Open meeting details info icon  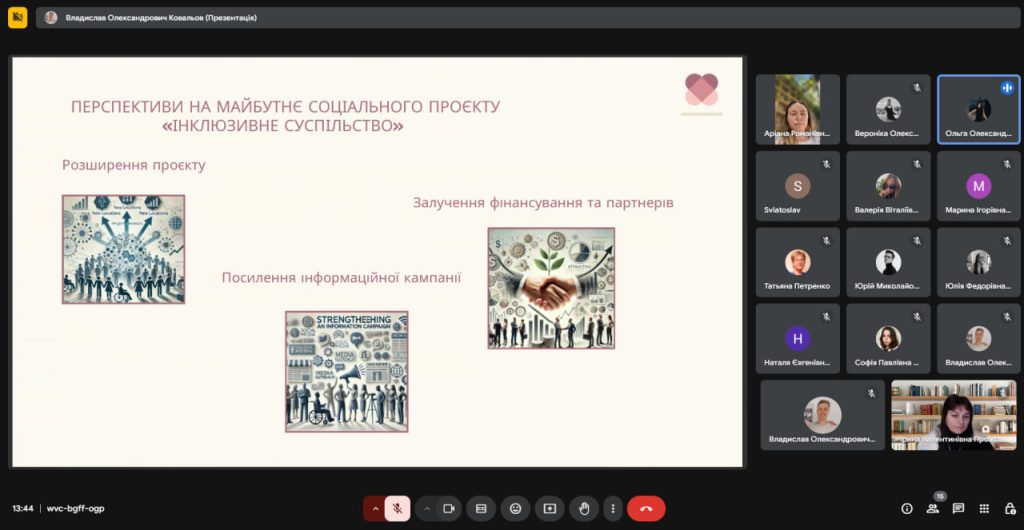coord(907,508)
